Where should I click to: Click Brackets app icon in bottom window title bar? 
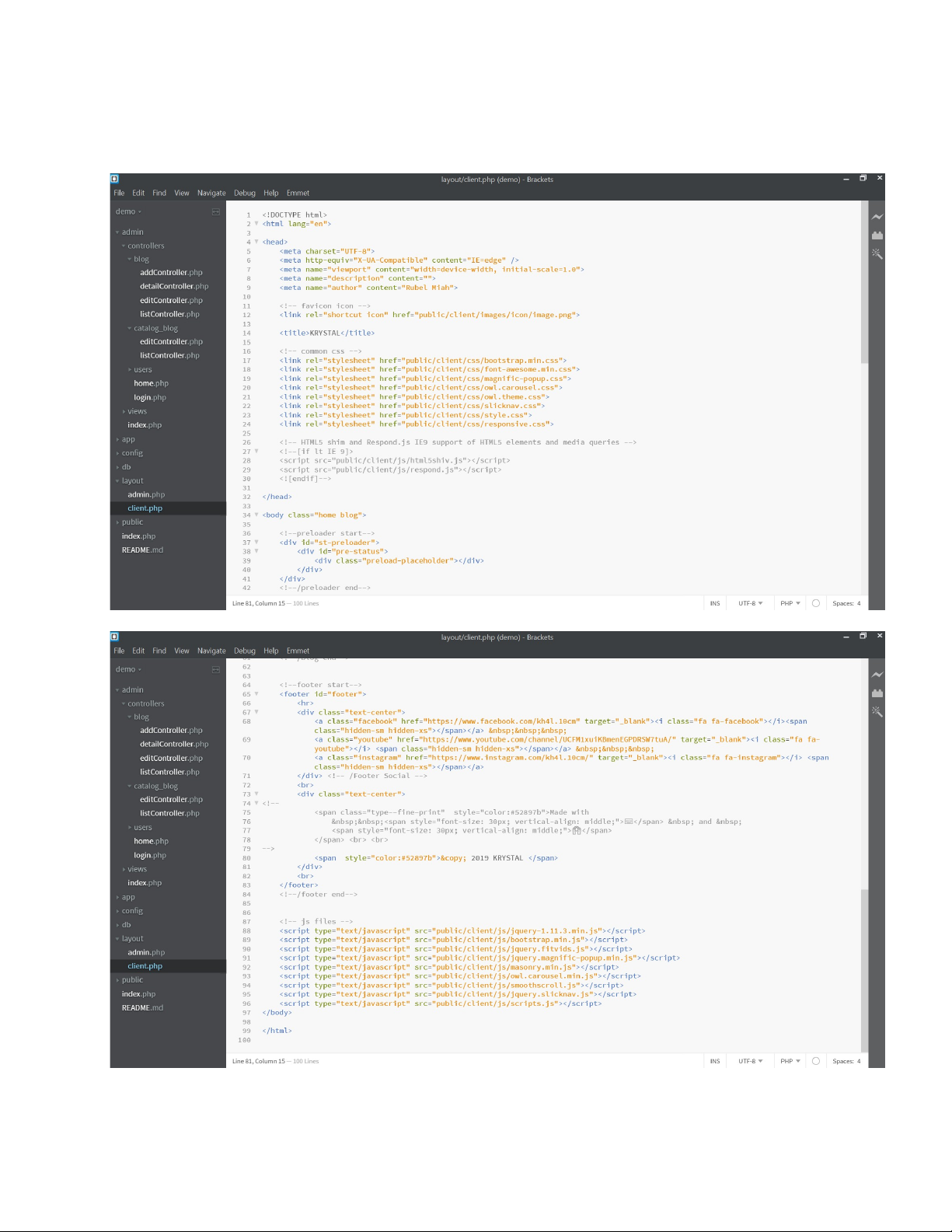[x=114, y=637]
